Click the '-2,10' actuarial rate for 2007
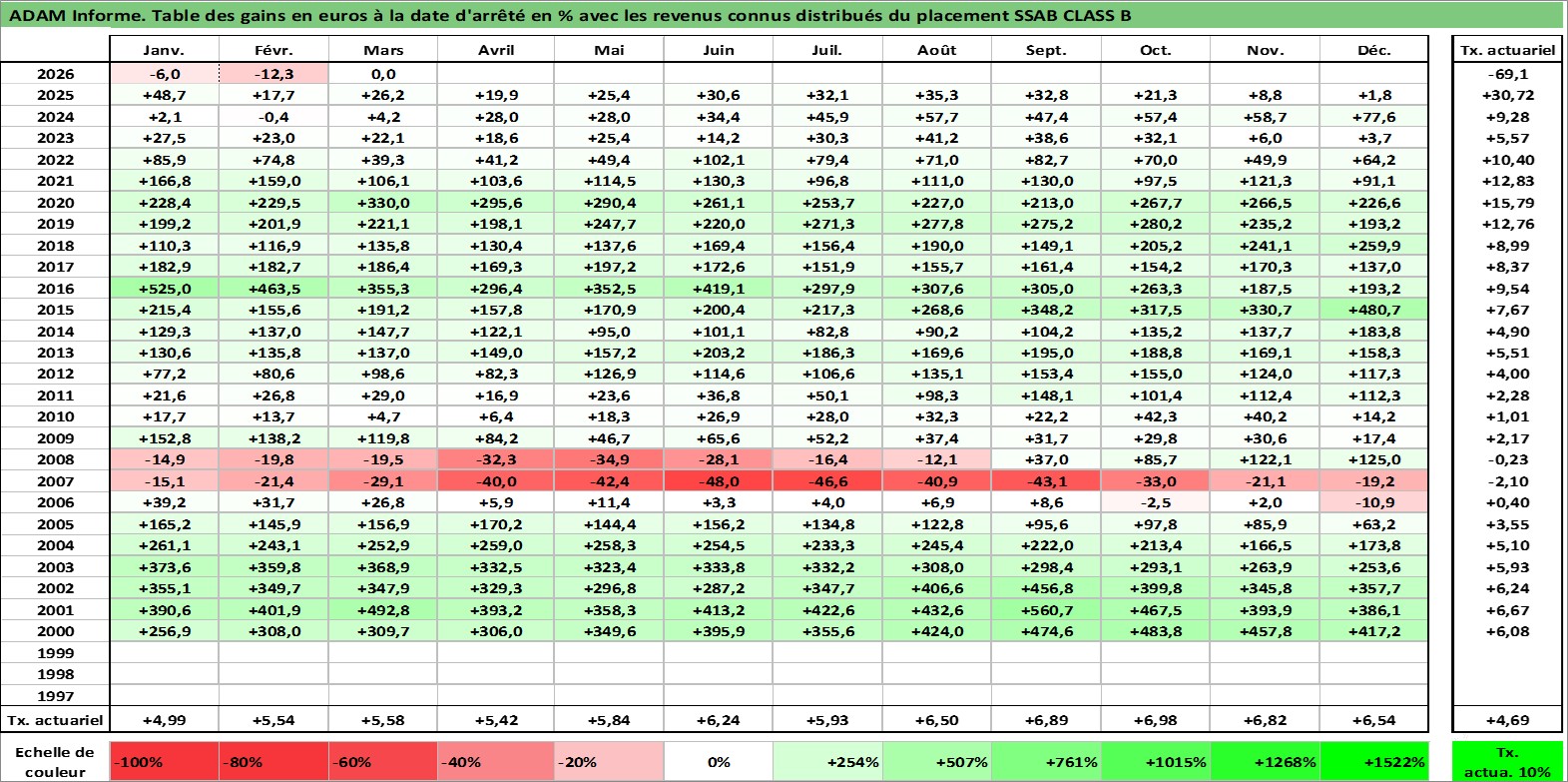The width and height of the screenshot is (1568, 782). (1507, 481)
